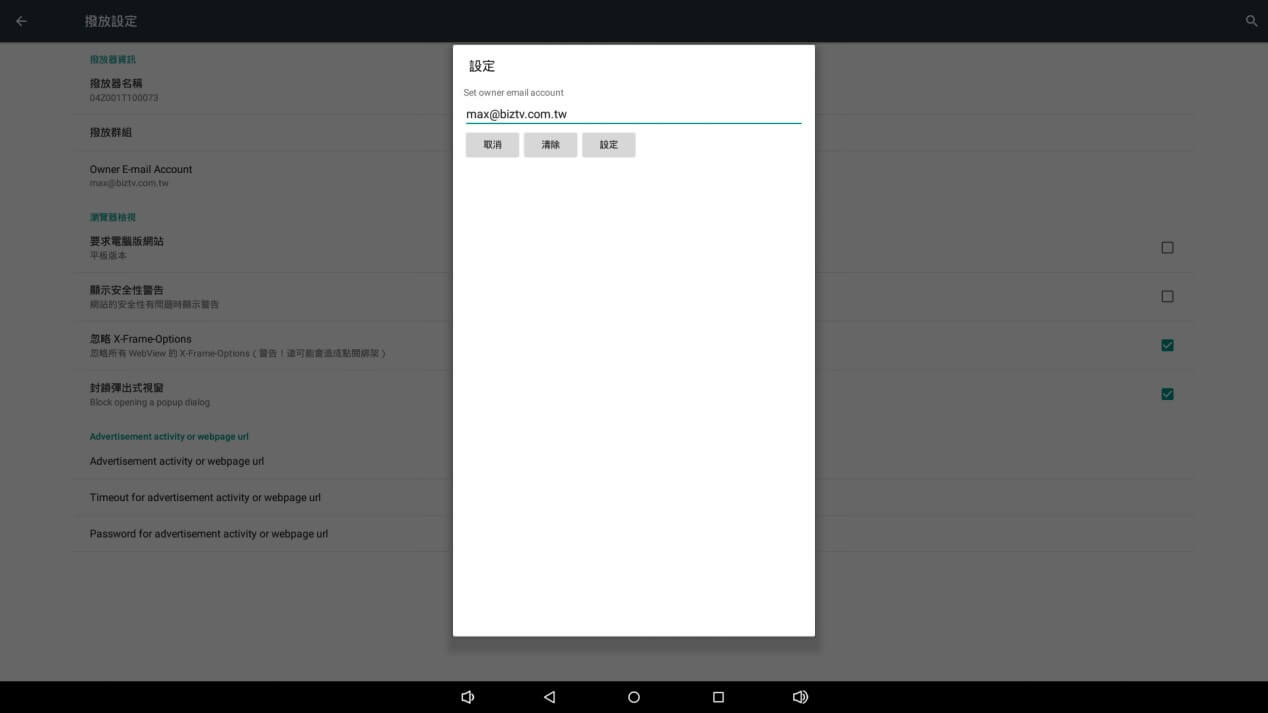Open Password for advertisement activity setting

209,534
